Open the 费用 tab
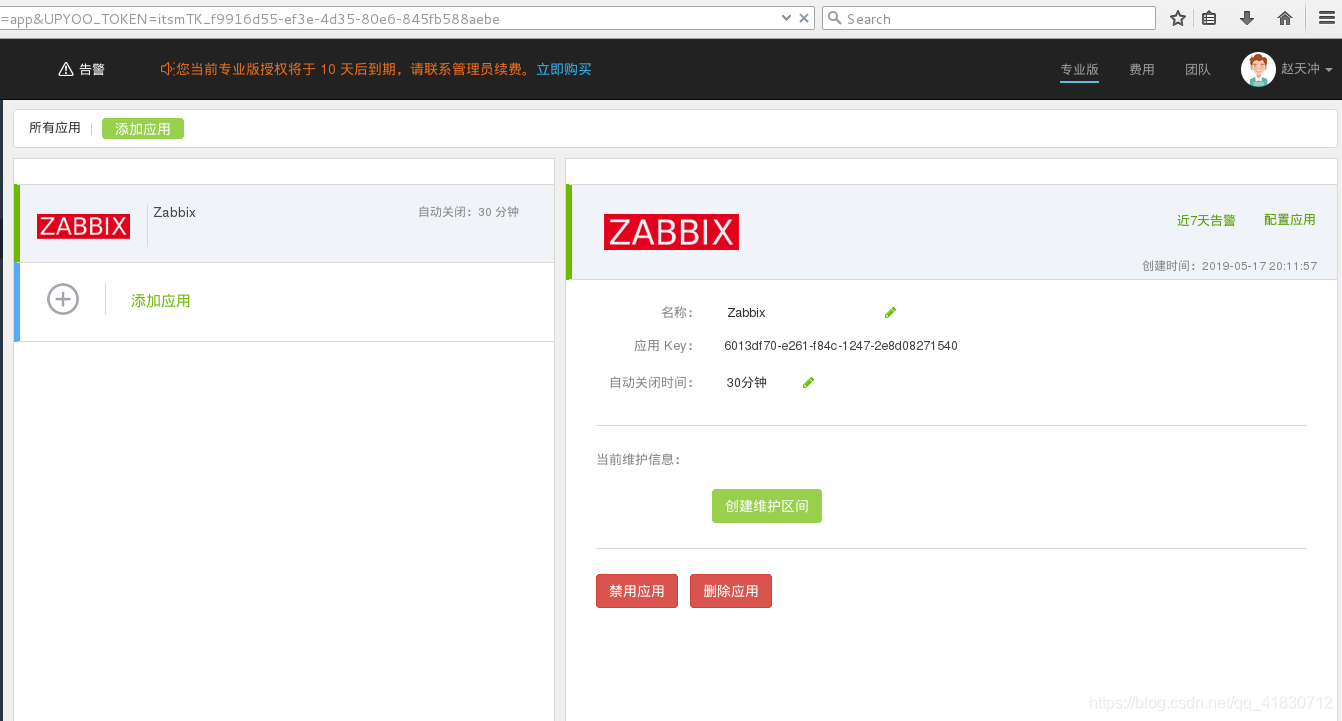The image size is (1342, 721). 1142,69
